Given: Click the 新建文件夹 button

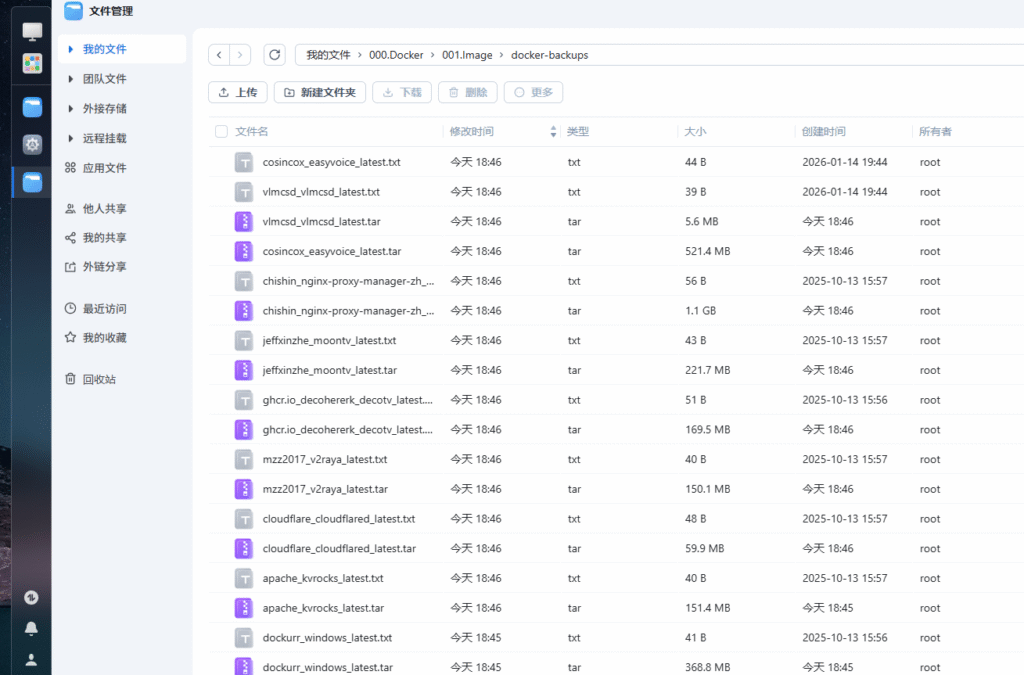Looking at the screenshot, I should tap(319, 92).
